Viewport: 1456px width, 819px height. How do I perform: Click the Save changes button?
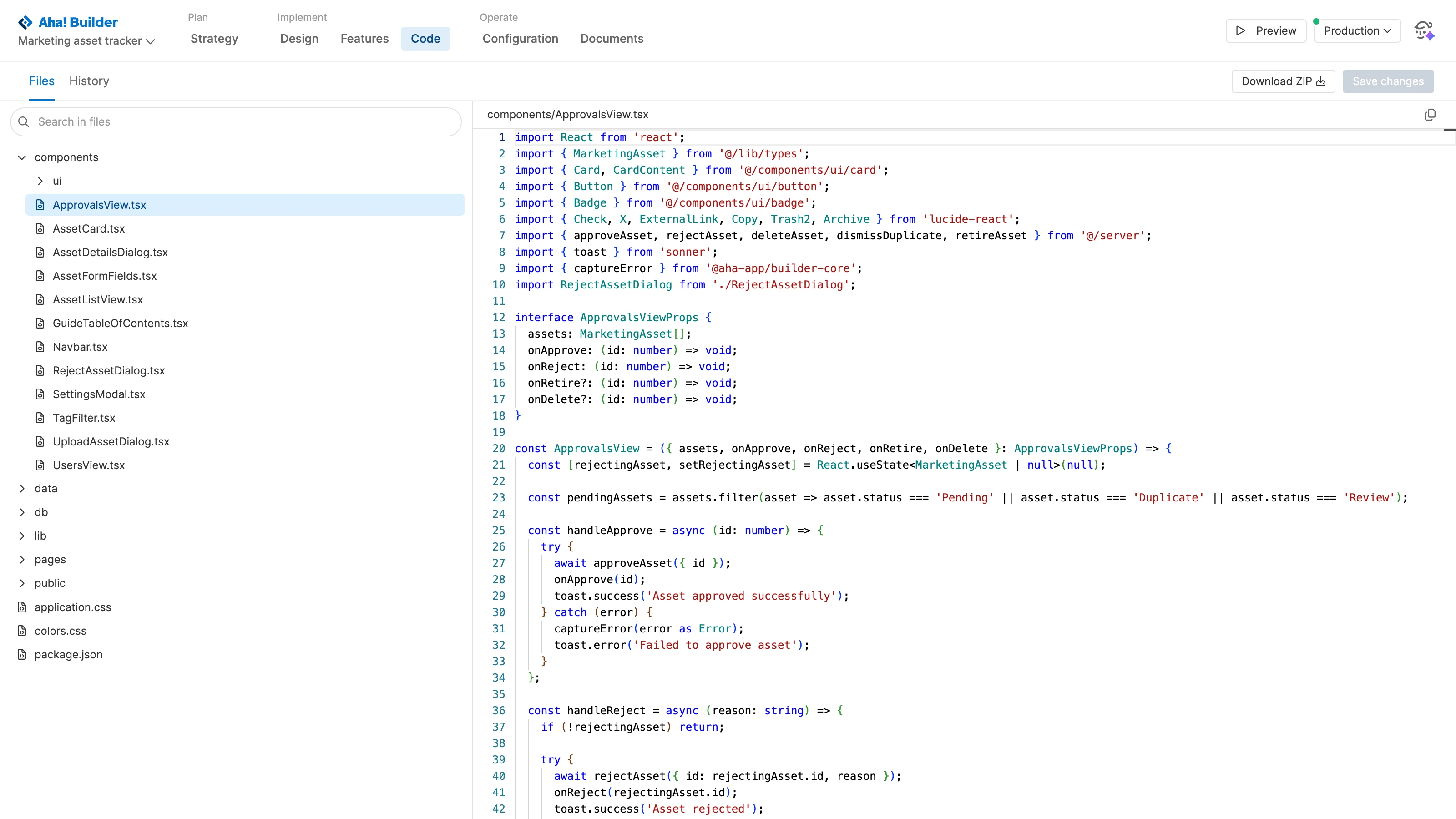(1389, 81)
